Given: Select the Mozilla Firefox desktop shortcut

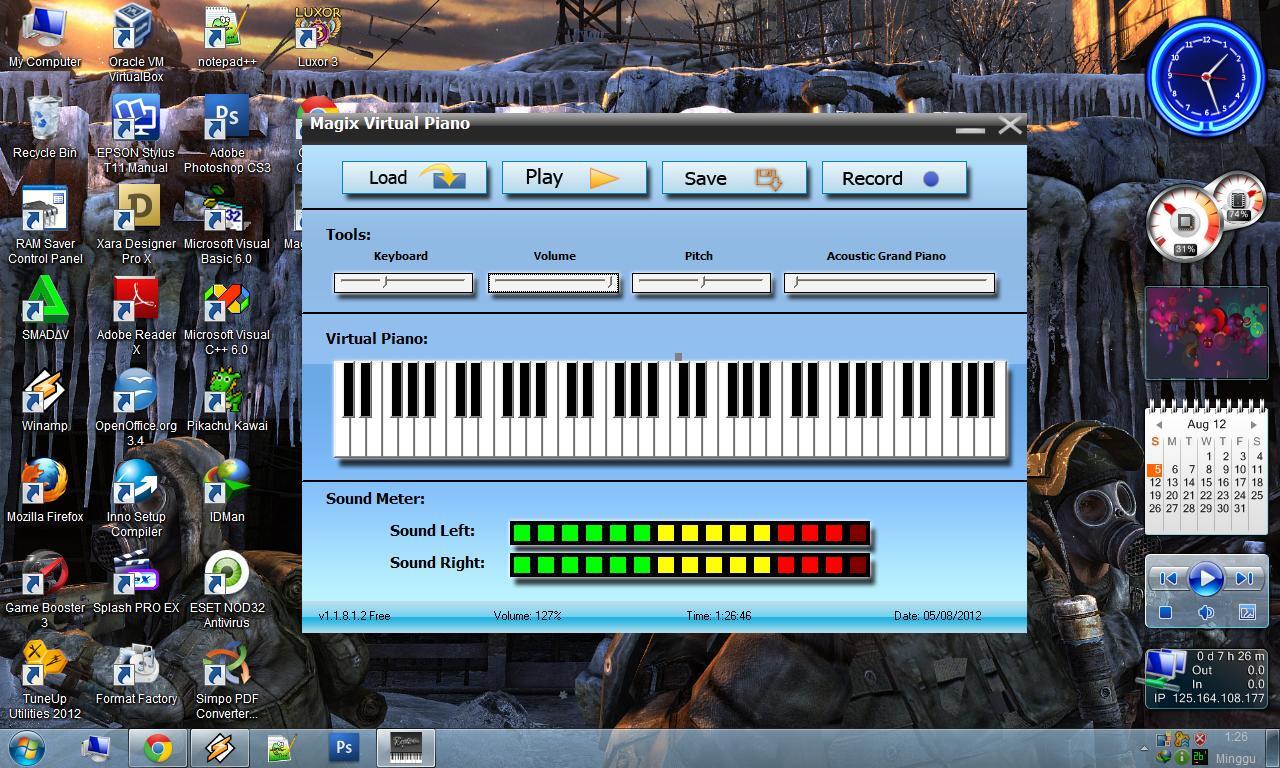Looking at the screenshot, I should pos(45,491).
